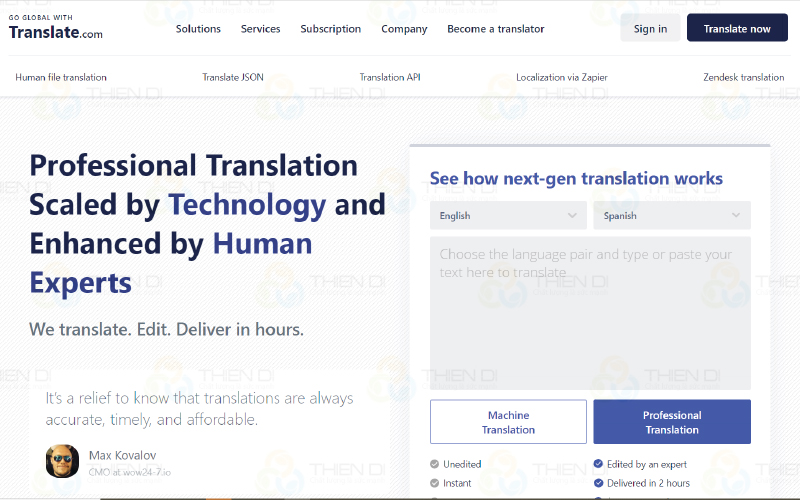Go to Localization via Zapier link

(x=561, y=77)
